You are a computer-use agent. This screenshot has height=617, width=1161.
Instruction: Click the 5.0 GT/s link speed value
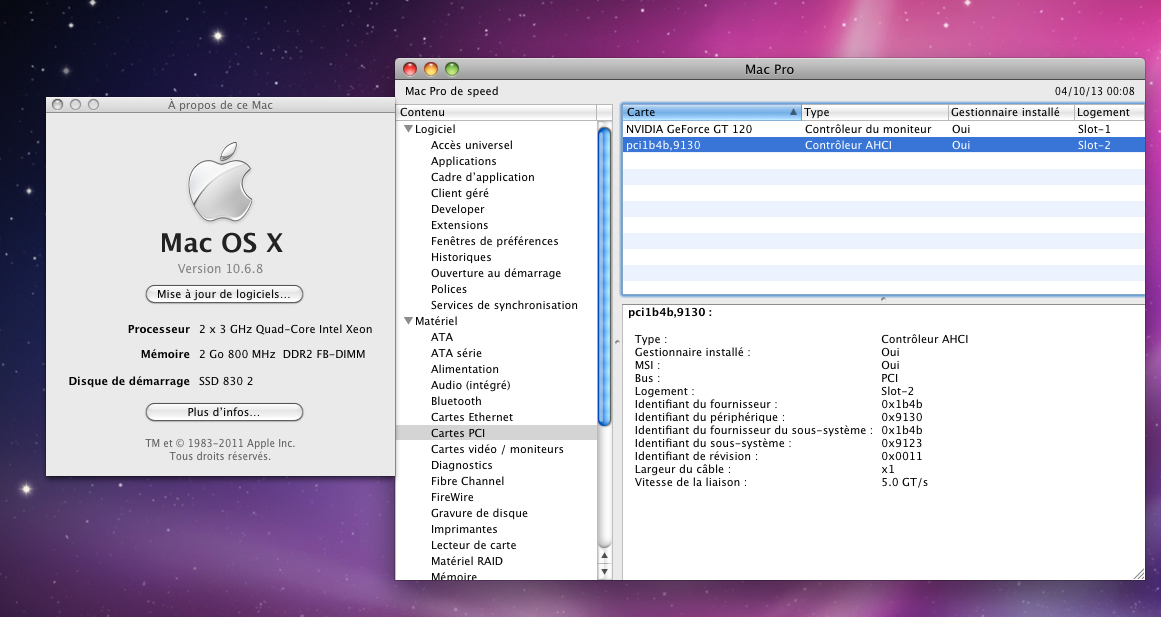point(904,482)
